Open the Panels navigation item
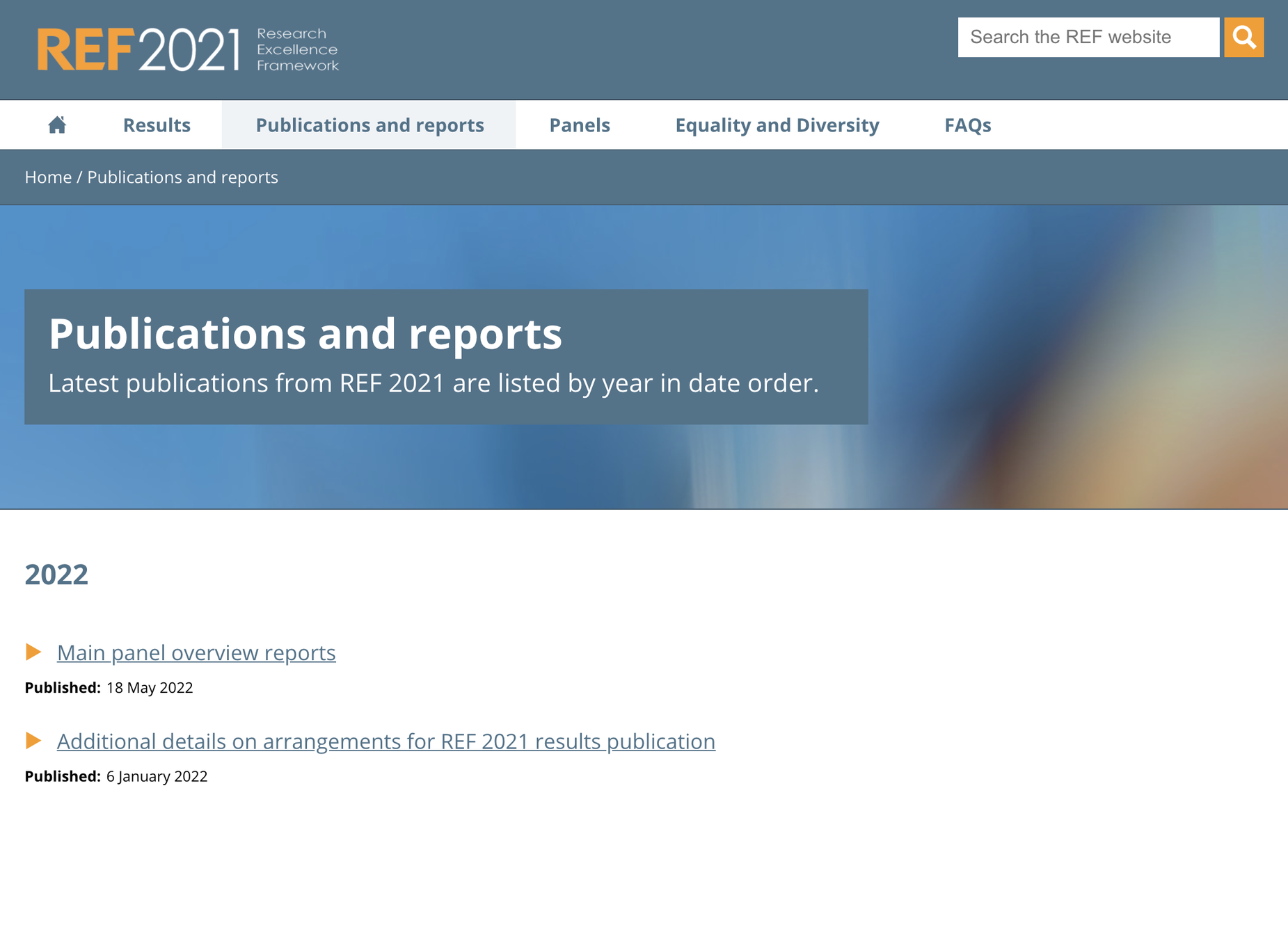This screenshot has width=1288, height=939. point(580,125)
